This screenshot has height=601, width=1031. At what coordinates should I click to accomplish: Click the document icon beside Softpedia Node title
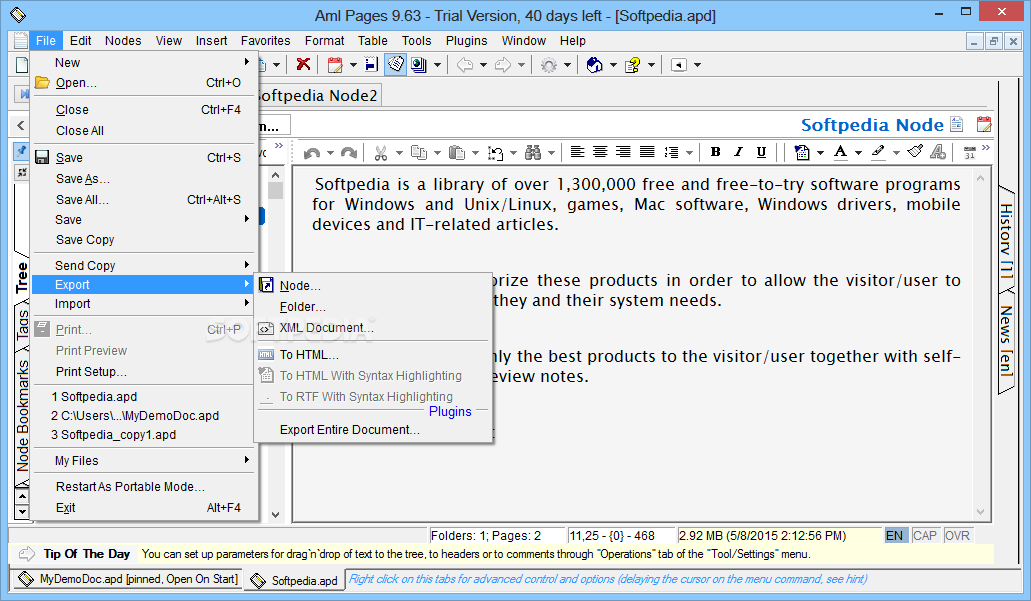click(x=957, y=124)
